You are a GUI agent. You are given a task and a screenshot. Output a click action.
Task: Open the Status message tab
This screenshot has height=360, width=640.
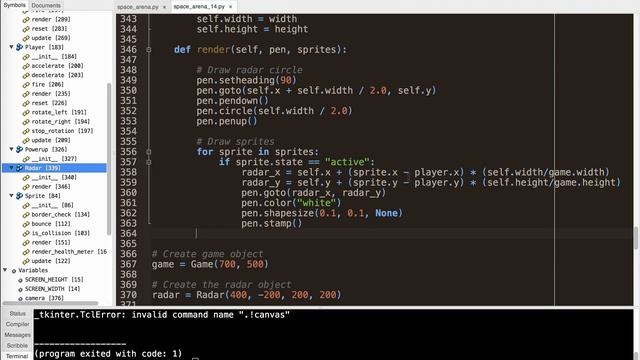tap(17, 313)
